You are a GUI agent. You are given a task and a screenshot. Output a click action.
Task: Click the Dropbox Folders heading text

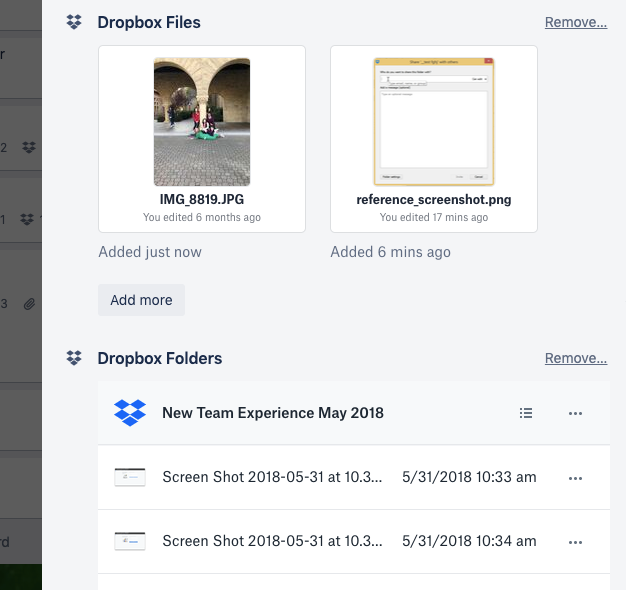pos(160,358)
